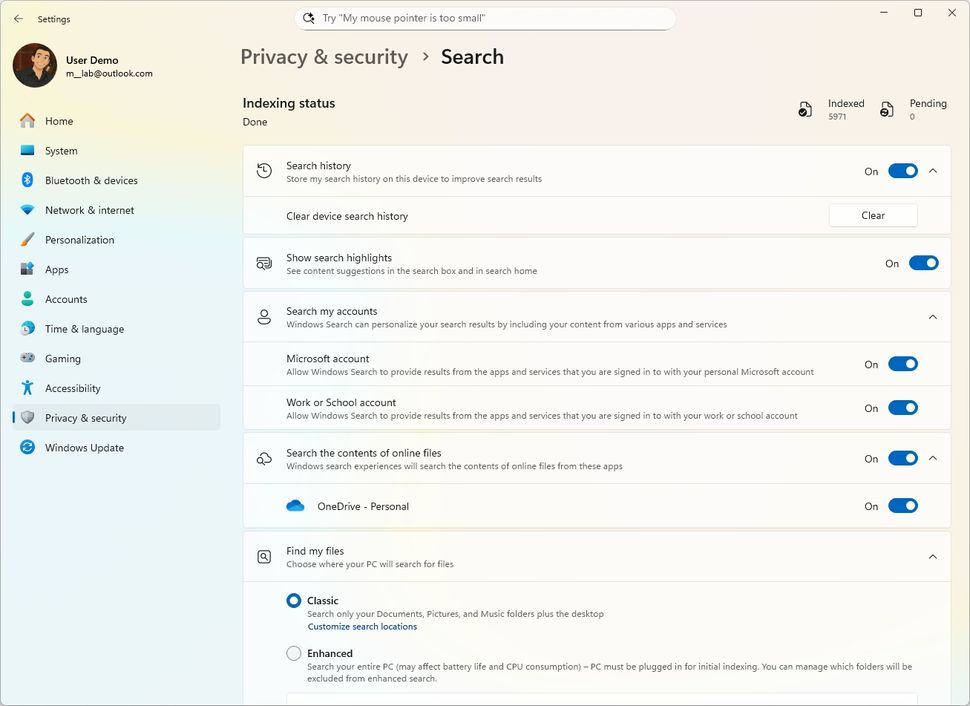Viewport: 970px width, 706px height.
Task: Select the Enhanced search radio button
Action: pyautogui.click(x=294, y=654)
